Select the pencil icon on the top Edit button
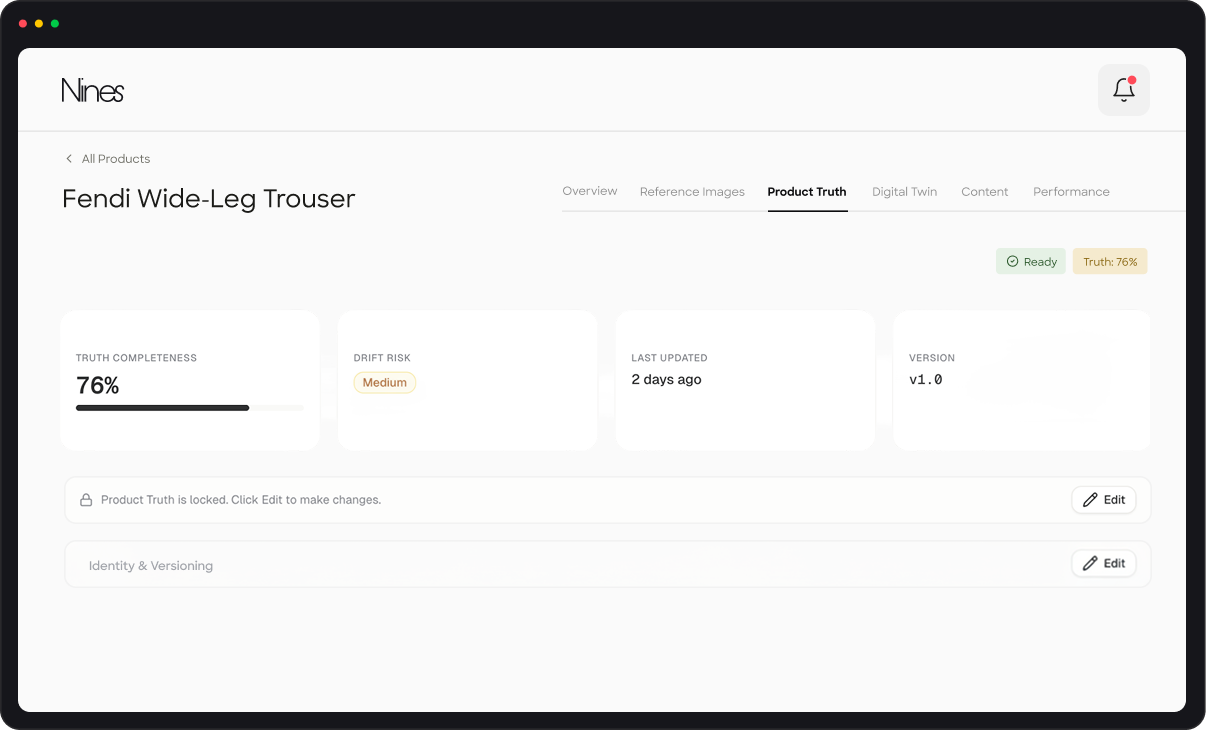Viewport: 1206px width, 730px height. pyautogui.click(x=1091, y=499)
